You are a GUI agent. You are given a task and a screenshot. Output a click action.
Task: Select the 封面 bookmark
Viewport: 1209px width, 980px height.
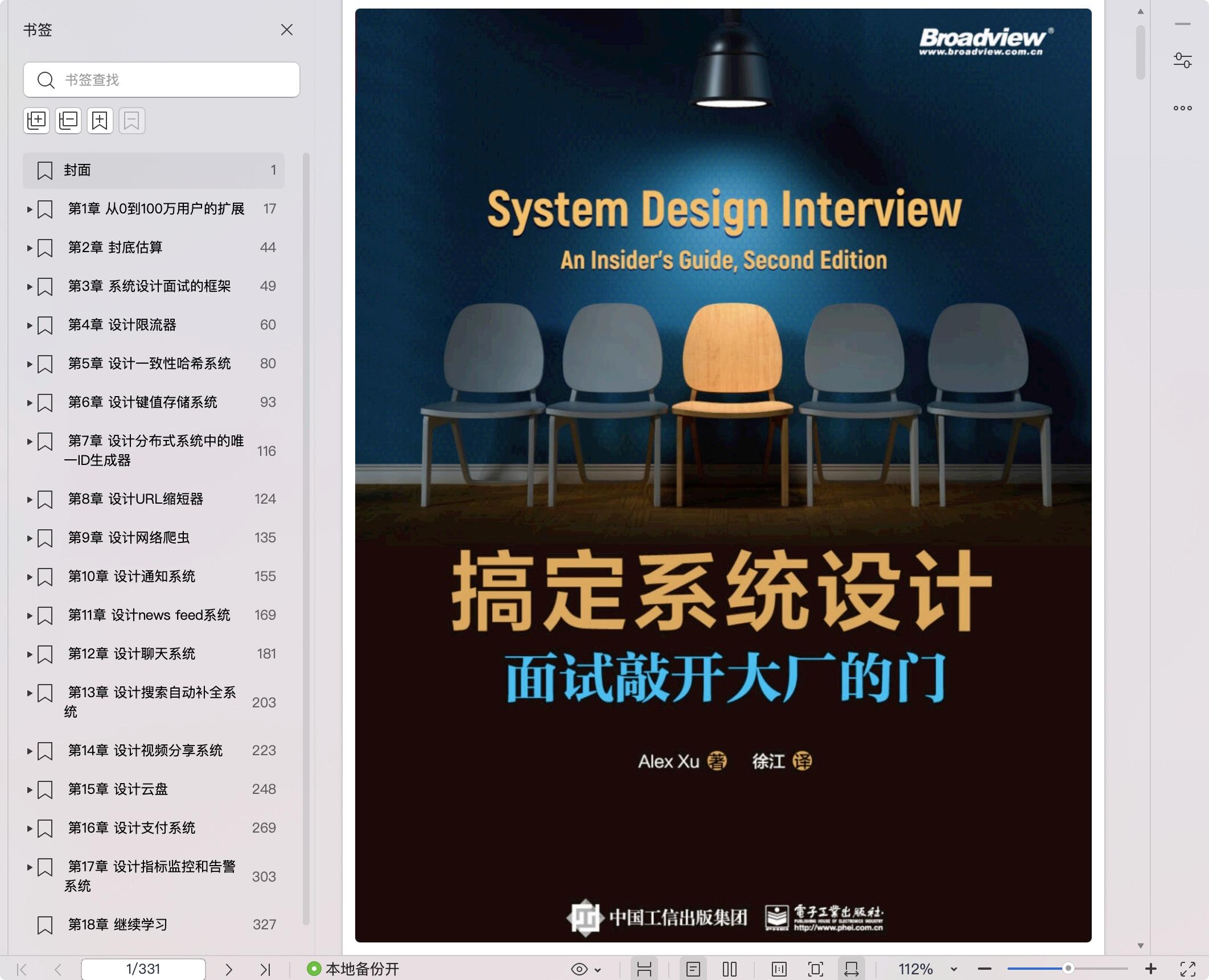[154, 170]
